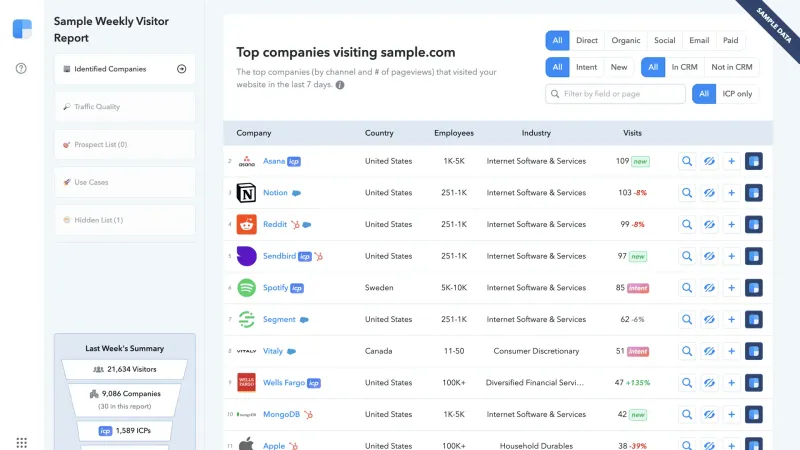The height and width of the screenshot is (450, 800).
Task: Click the Salesforce cloud icon beside Notion
Action: [x=296, y=193]
